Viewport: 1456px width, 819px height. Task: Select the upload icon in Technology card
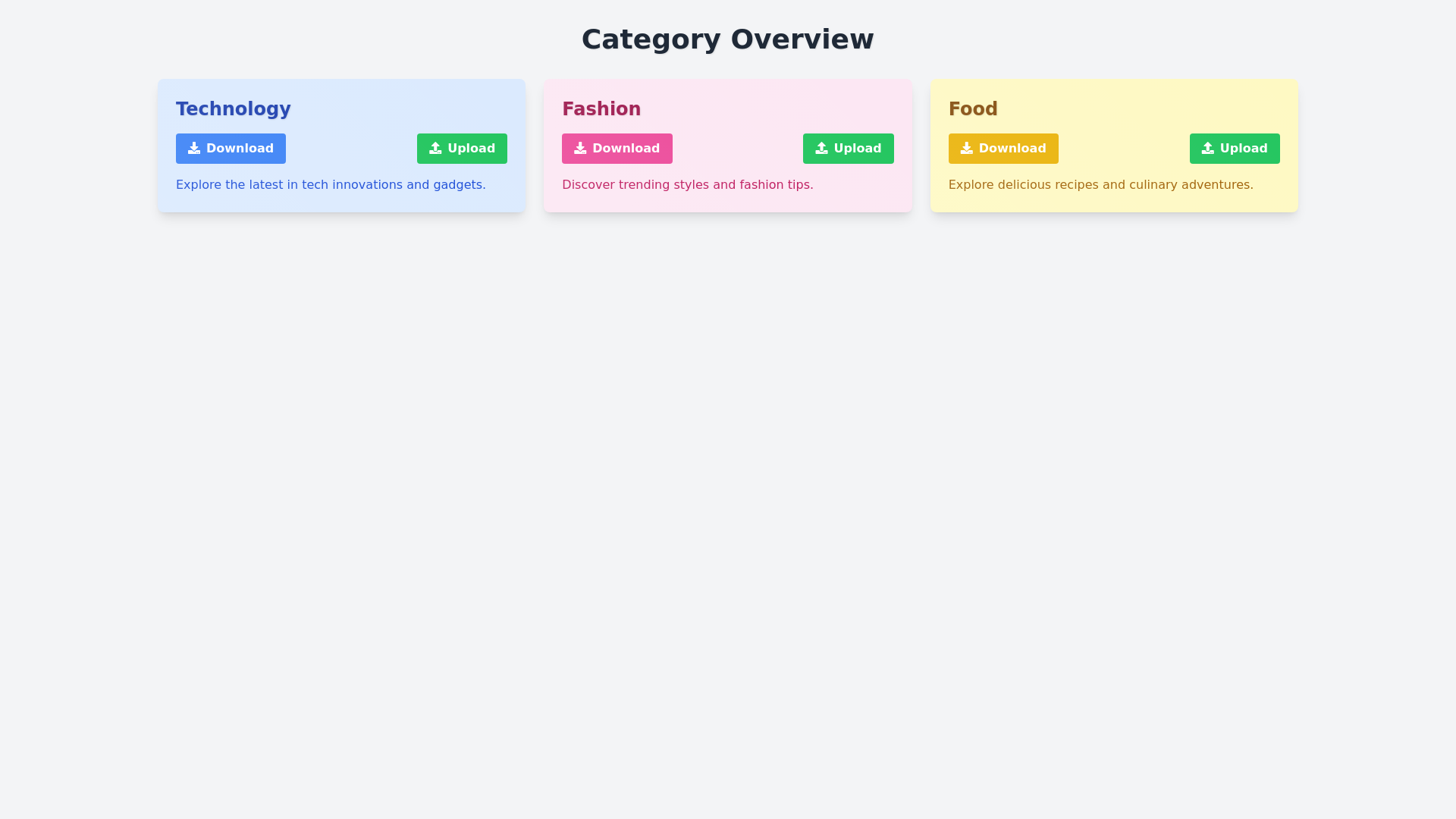point(435,148)
